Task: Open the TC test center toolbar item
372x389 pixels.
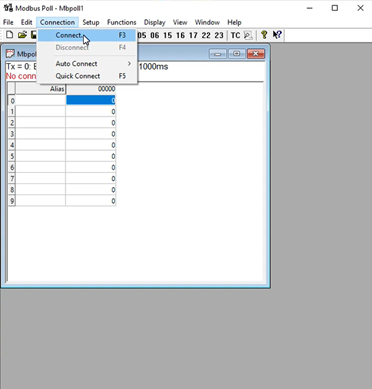Action: click(235, 35)
